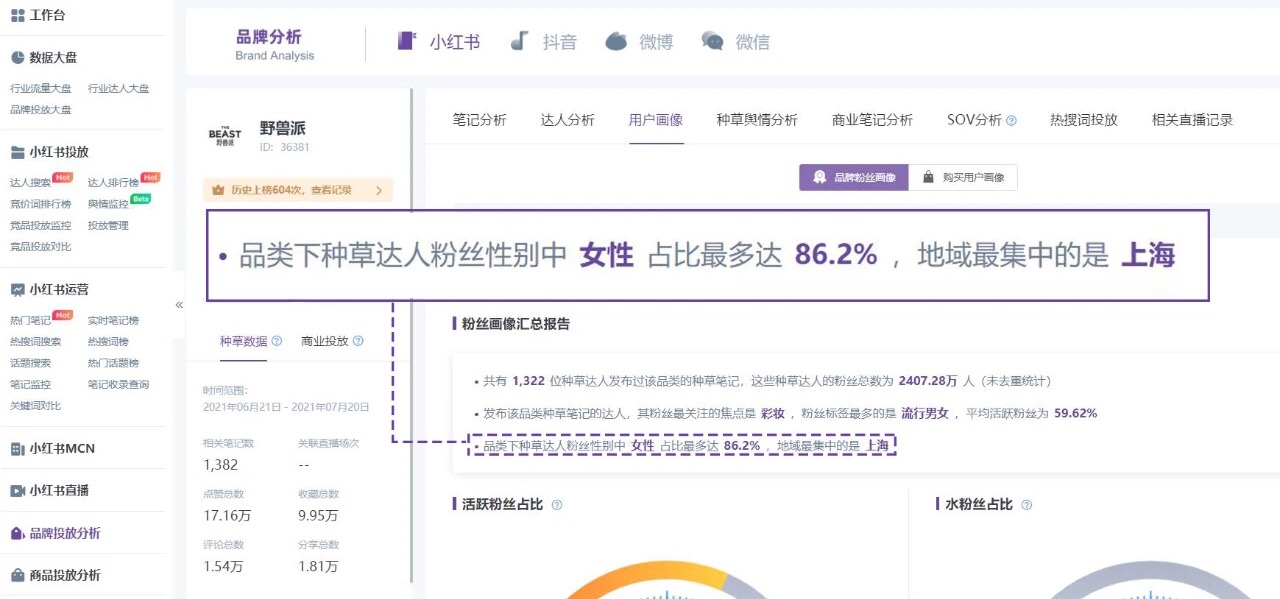This screenshot has width=1280, height=599.
Task: Click the 商品投放分析 shopping bag icon
Action: click(x=17, y=575)
